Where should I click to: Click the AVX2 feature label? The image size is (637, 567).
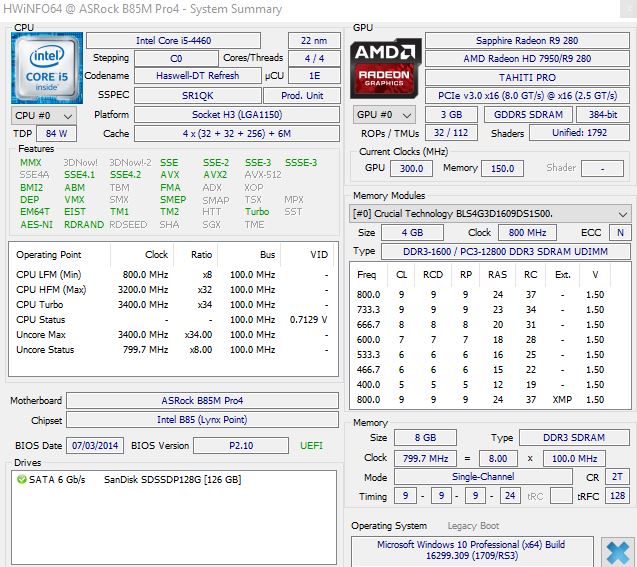coord(215,175)
